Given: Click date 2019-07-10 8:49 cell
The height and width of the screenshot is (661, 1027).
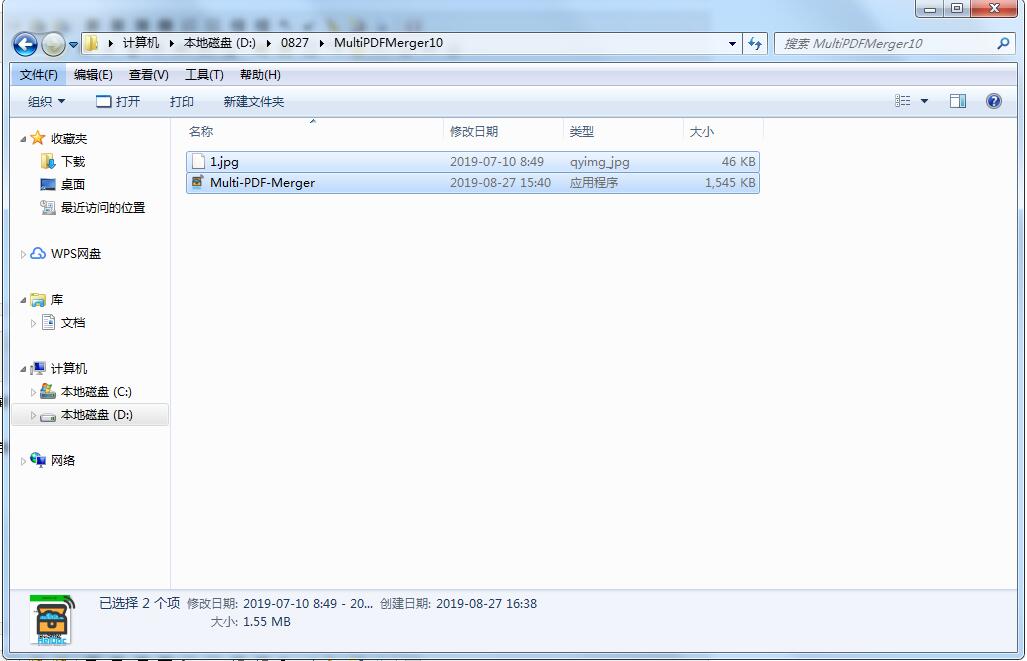Looking at the screenshot, I should click(x=496, y=162).
